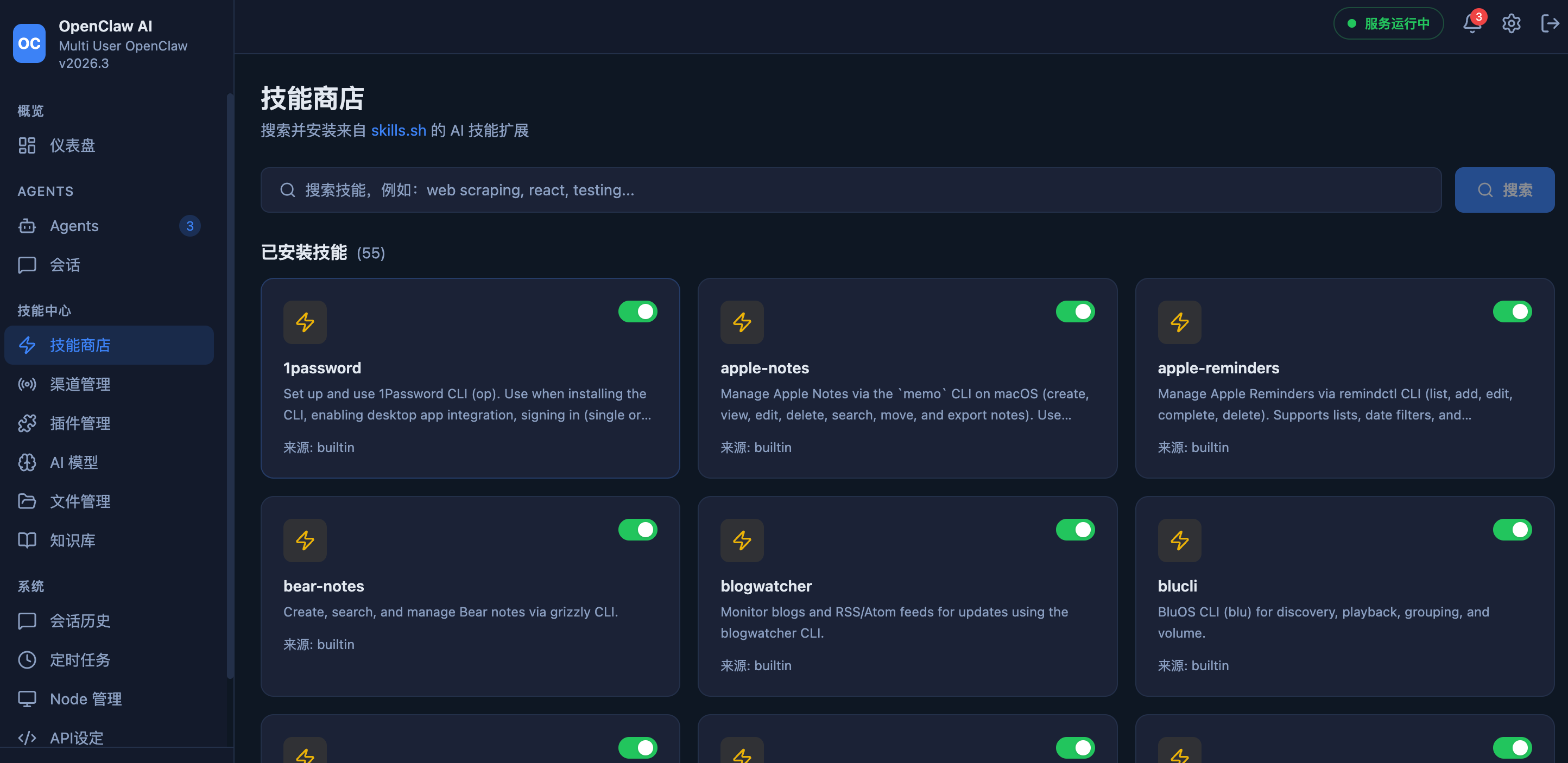This screenshot has height=763, width=1568.
Task: Click the Agents count badge 3
Action: pos(190,226)
